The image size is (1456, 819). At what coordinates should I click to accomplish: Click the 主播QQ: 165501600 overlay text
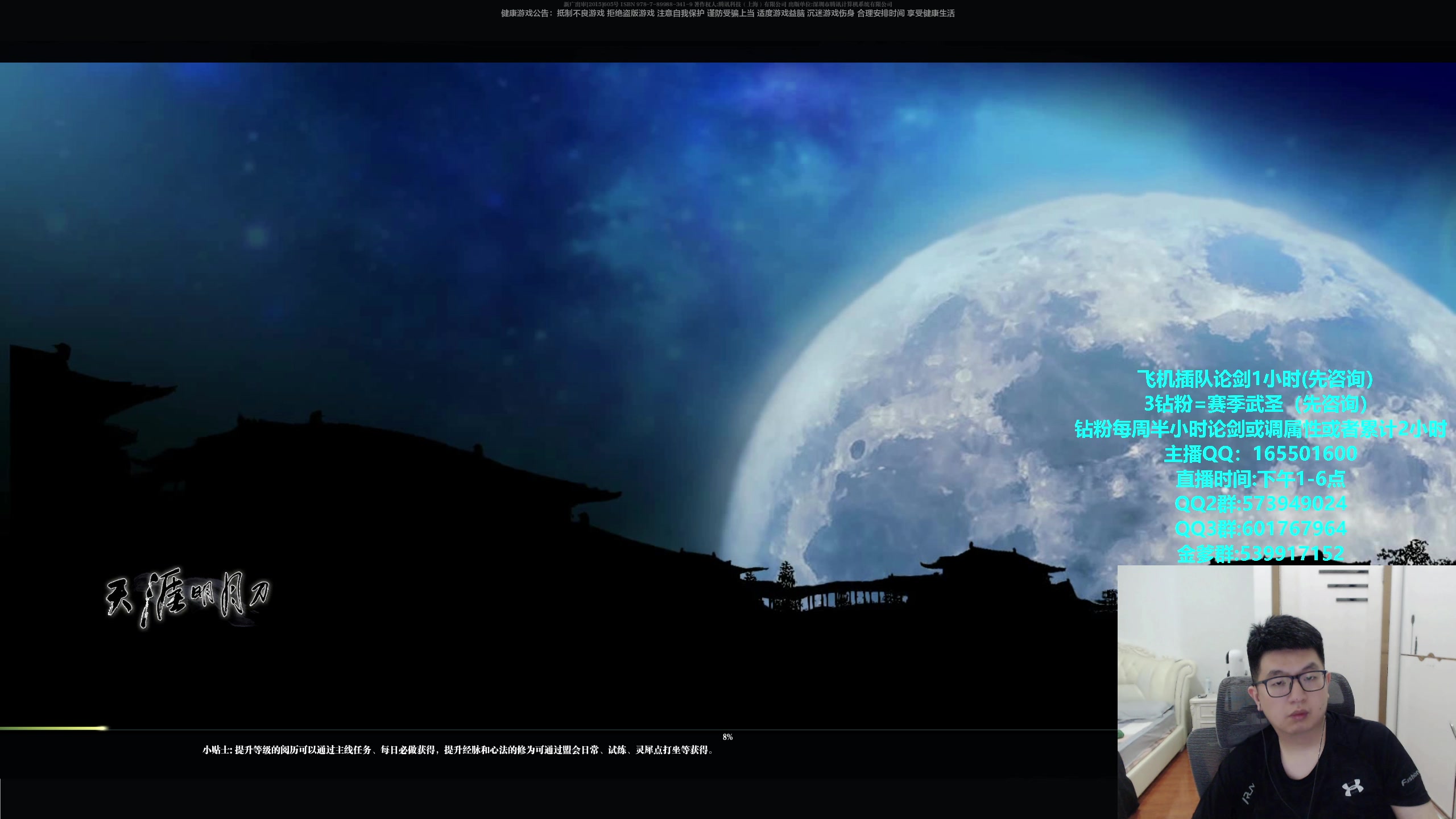pos(1260,454)
